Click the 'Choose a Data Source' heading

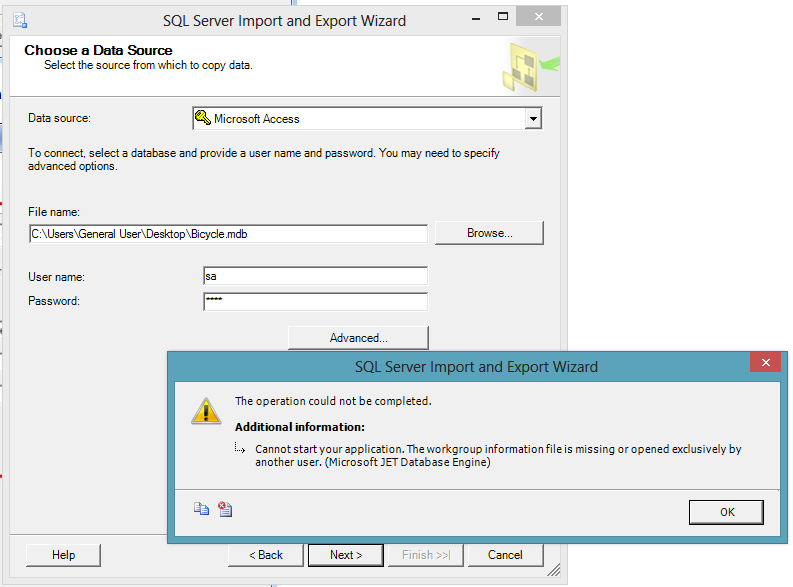coord(98,51)
